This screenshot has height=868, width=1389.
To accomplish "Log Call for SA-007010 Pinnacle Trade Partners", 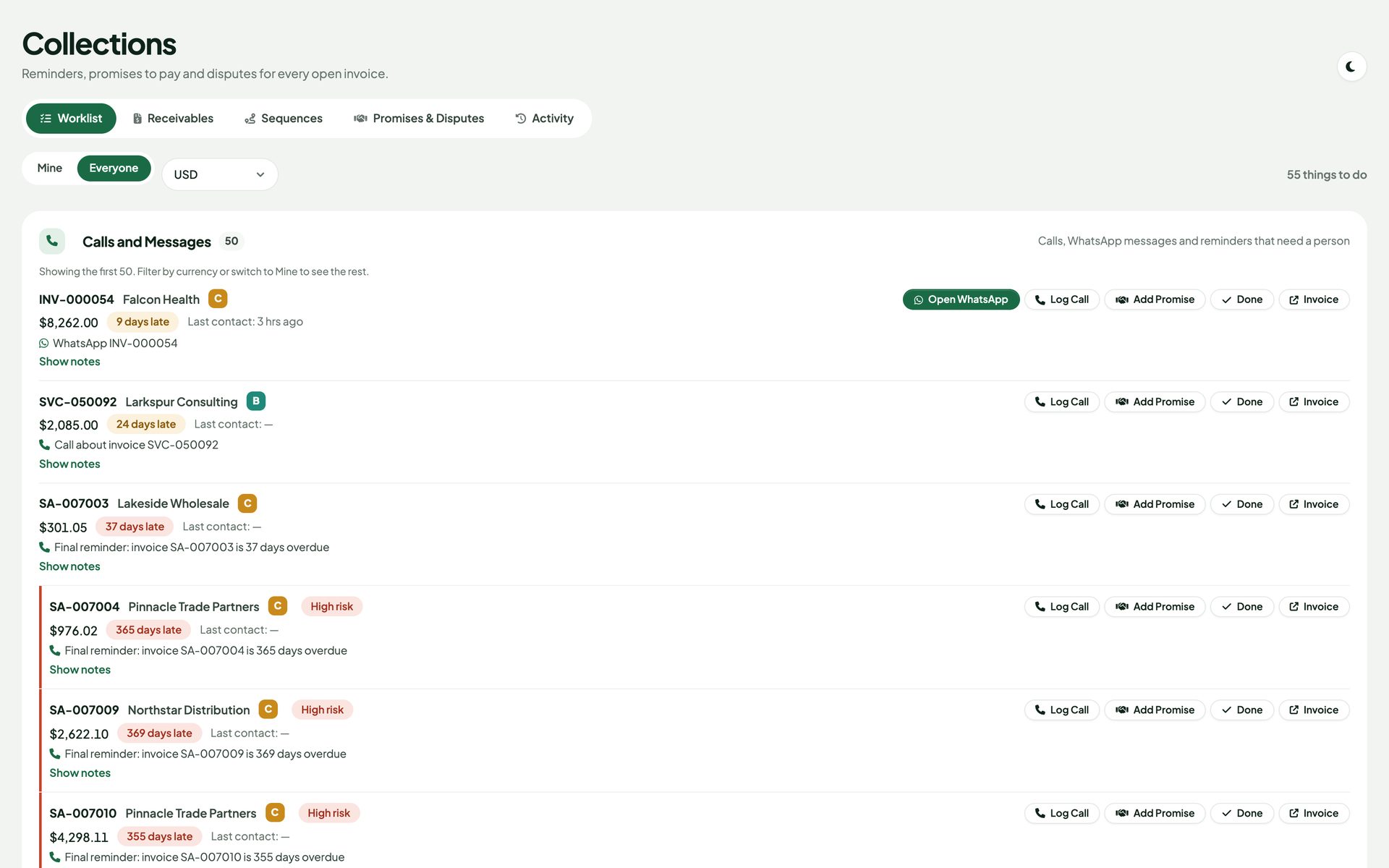I will (1062, 814).
